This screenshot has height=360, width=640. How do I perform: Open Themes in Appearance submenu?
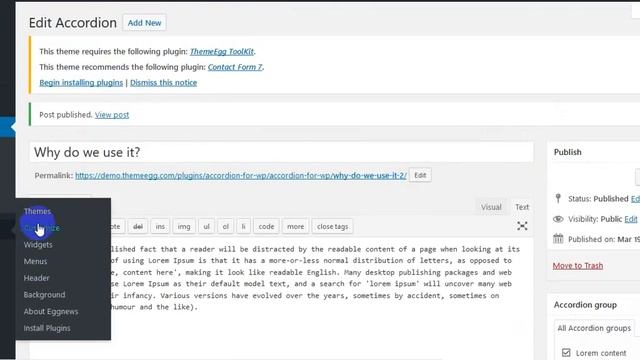point(37,211)
